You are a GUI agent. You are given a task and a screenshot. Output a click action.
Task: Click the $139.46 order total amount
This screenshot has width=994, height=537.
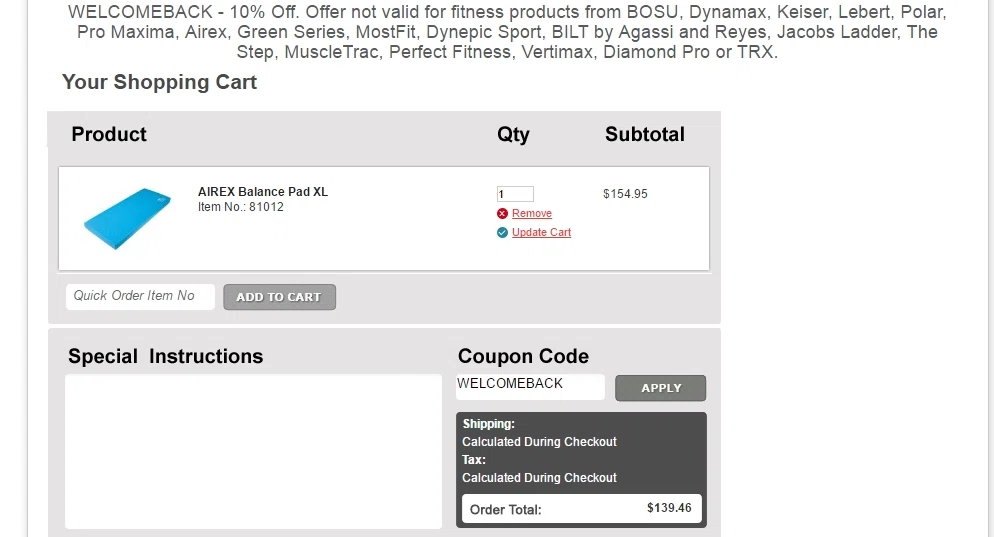coord(669,508)
